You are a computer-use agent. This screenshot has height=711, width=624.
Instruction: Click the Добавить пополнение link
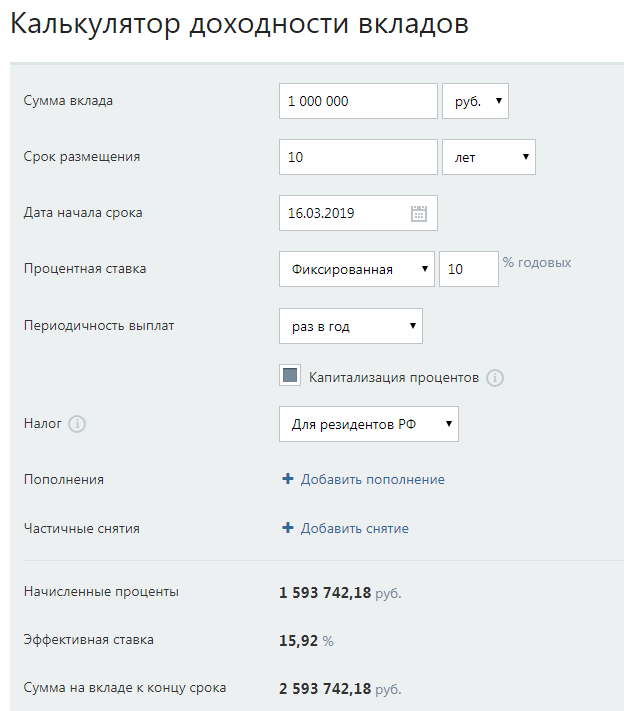click(x=372, y=479)
